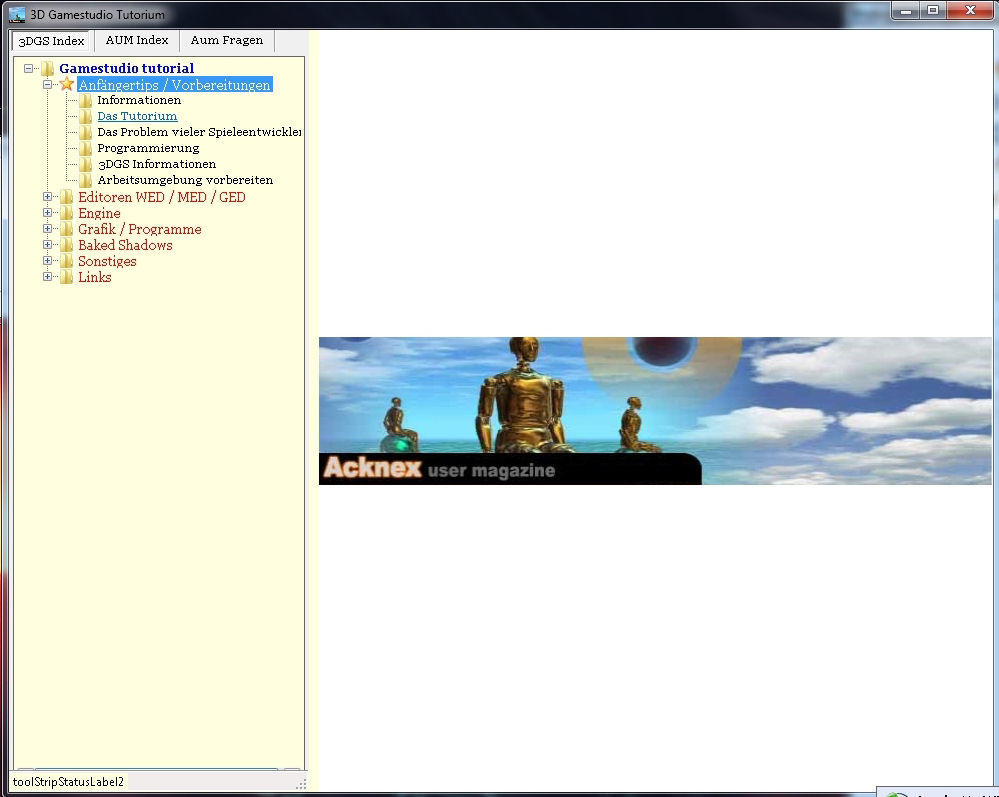Screen dimensions: 999x797
Task: Maximize the 3D Gamestudio Tutorium window
Action: click(933, 10)
